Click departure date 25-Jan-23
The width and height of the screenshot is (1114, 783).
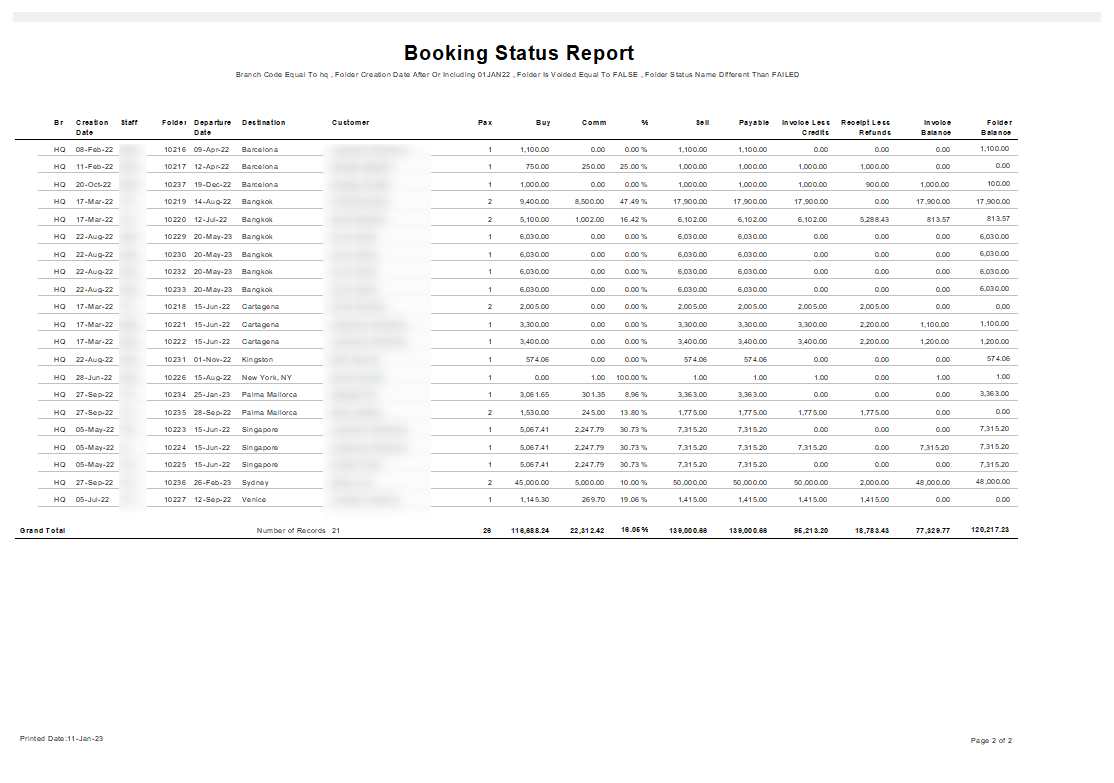point(212,394)
